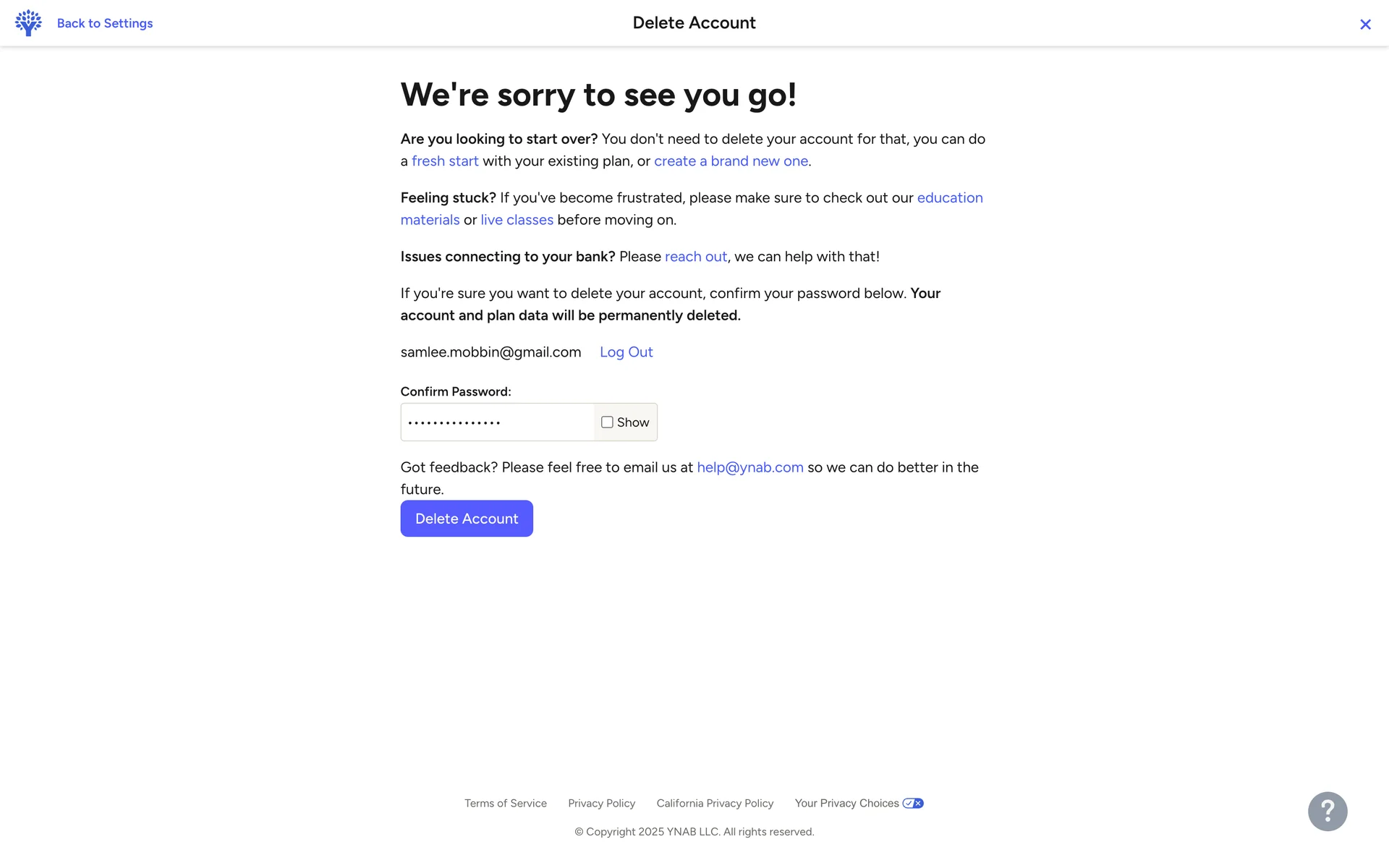Email help@ynab.com via the link
Image resolution: width=1389 pixels, height=868 pixels.
(x=749, y=467)
